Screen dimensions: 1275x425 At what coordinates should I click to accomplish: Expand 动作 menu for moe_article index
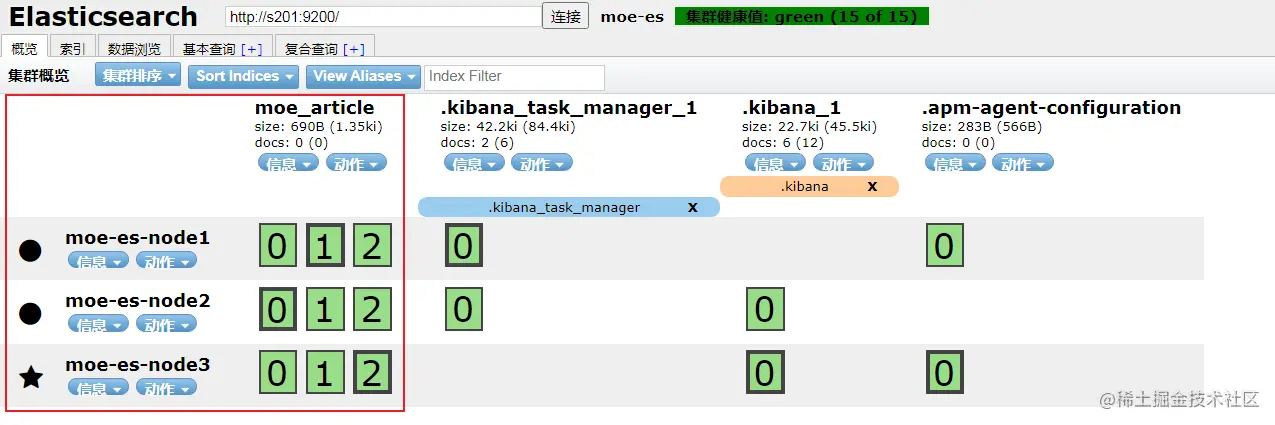(356, 163)
